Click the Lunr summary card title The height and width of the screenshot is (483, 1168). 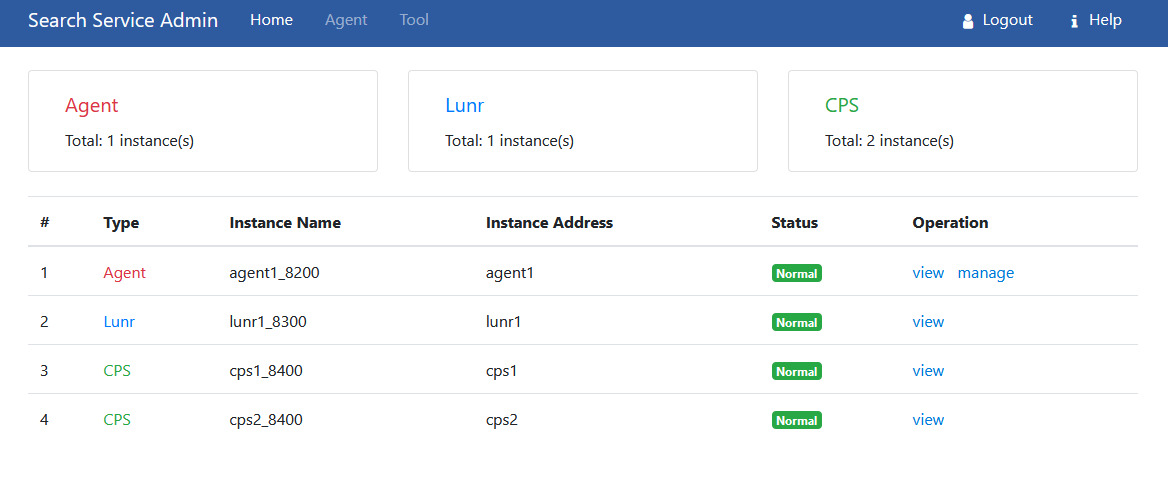(465, 106)
